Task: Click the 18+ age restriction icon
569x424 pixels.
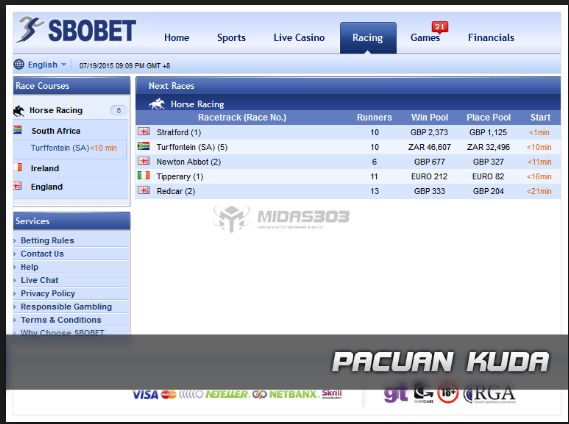Action: pyautogui.click(x=448, y=393)
